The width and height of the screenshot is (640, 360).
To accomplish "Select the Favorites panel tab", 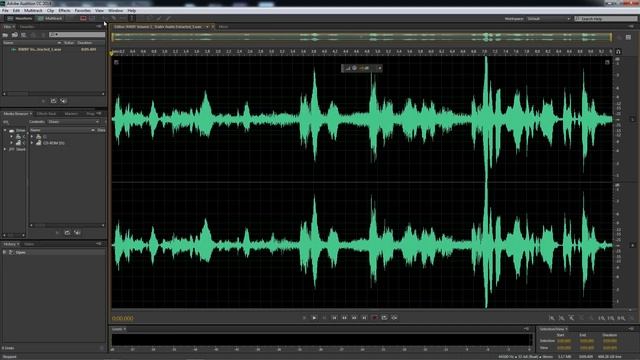I will coord(27,27).
